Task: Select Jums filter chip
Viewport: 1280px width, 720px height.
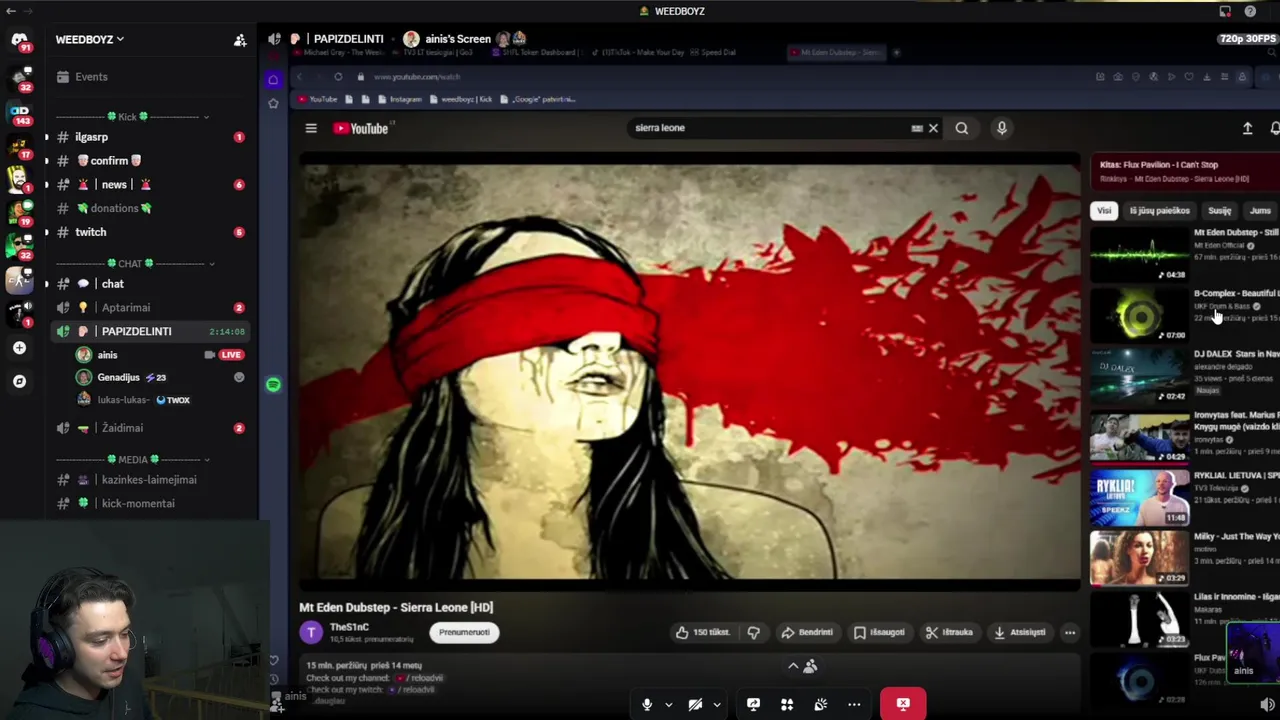Action: tap(1260, 211)
